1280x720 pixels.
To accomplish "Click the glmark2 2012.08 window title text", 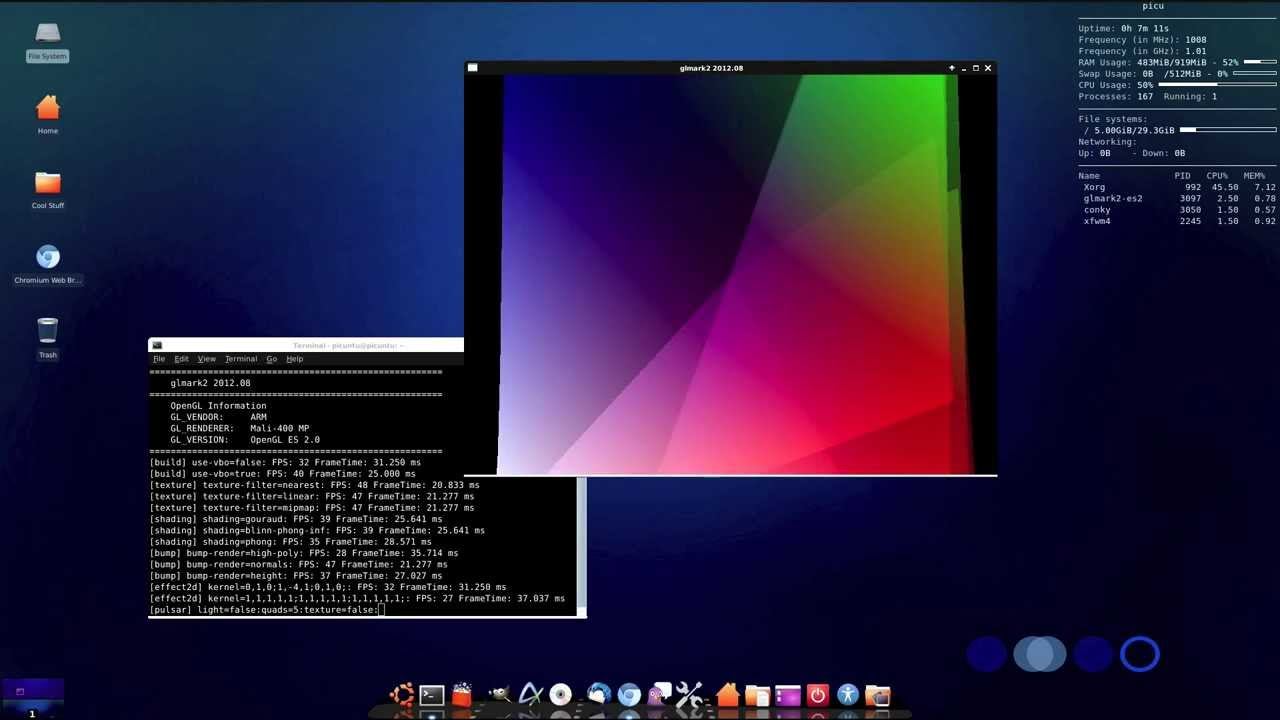I will click(711, 68).
